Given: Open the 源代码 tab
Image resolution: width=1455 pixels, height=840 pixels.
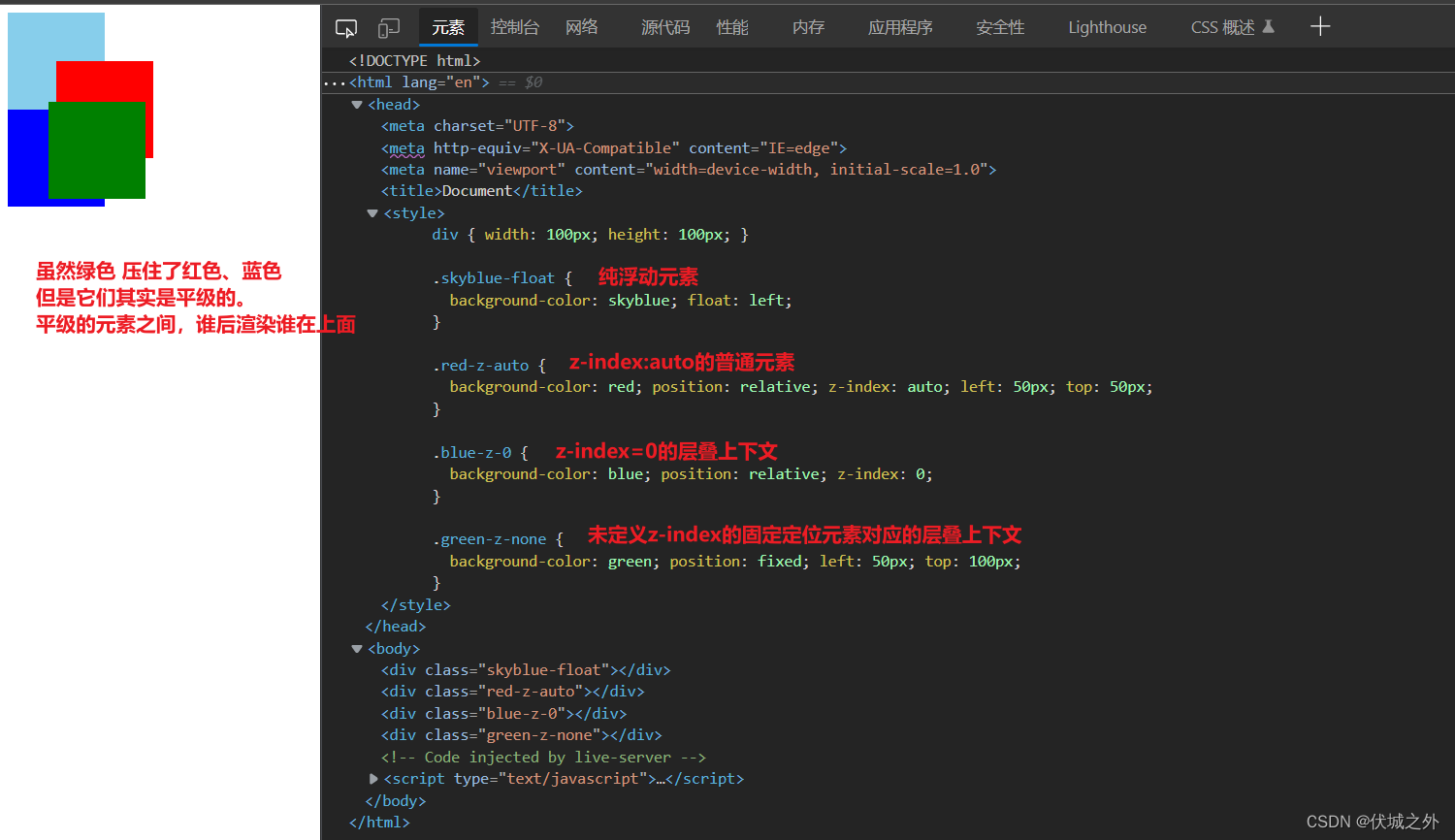Looking at the screenshot, I should (665, 27).
